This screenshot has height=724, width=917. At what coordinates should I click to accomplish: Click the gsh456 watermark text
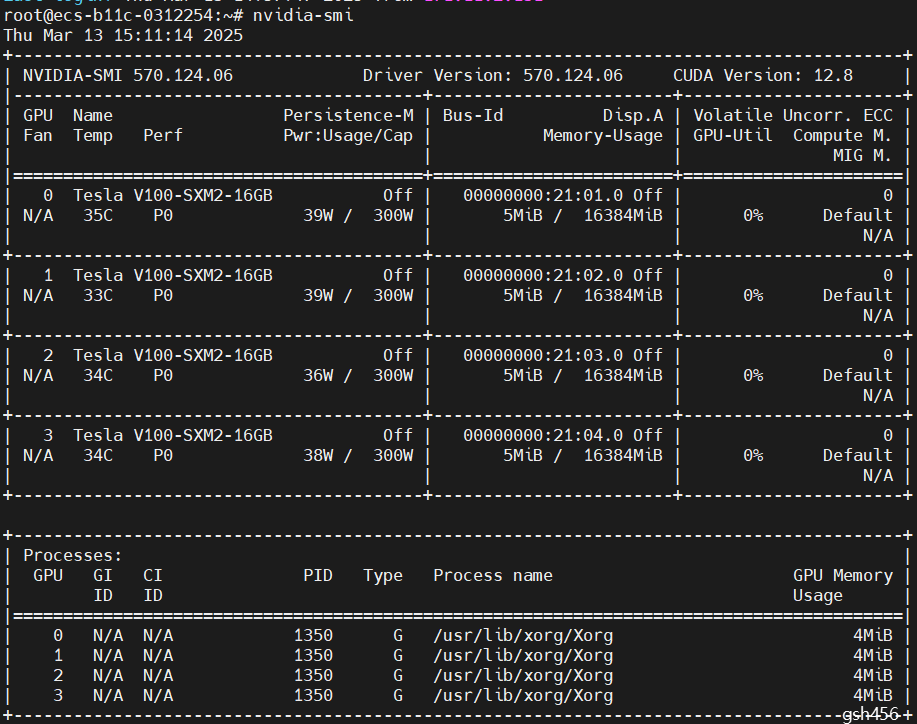point(871,714)
